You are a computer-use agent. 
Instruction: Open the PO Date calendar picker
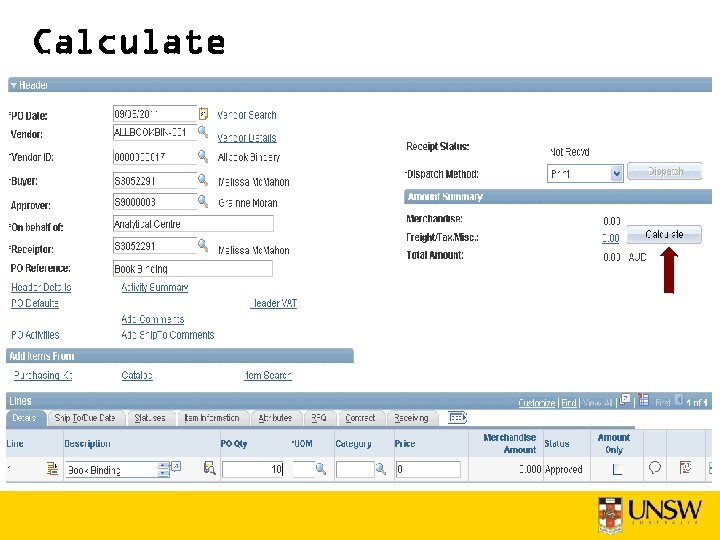click(203, 113)
